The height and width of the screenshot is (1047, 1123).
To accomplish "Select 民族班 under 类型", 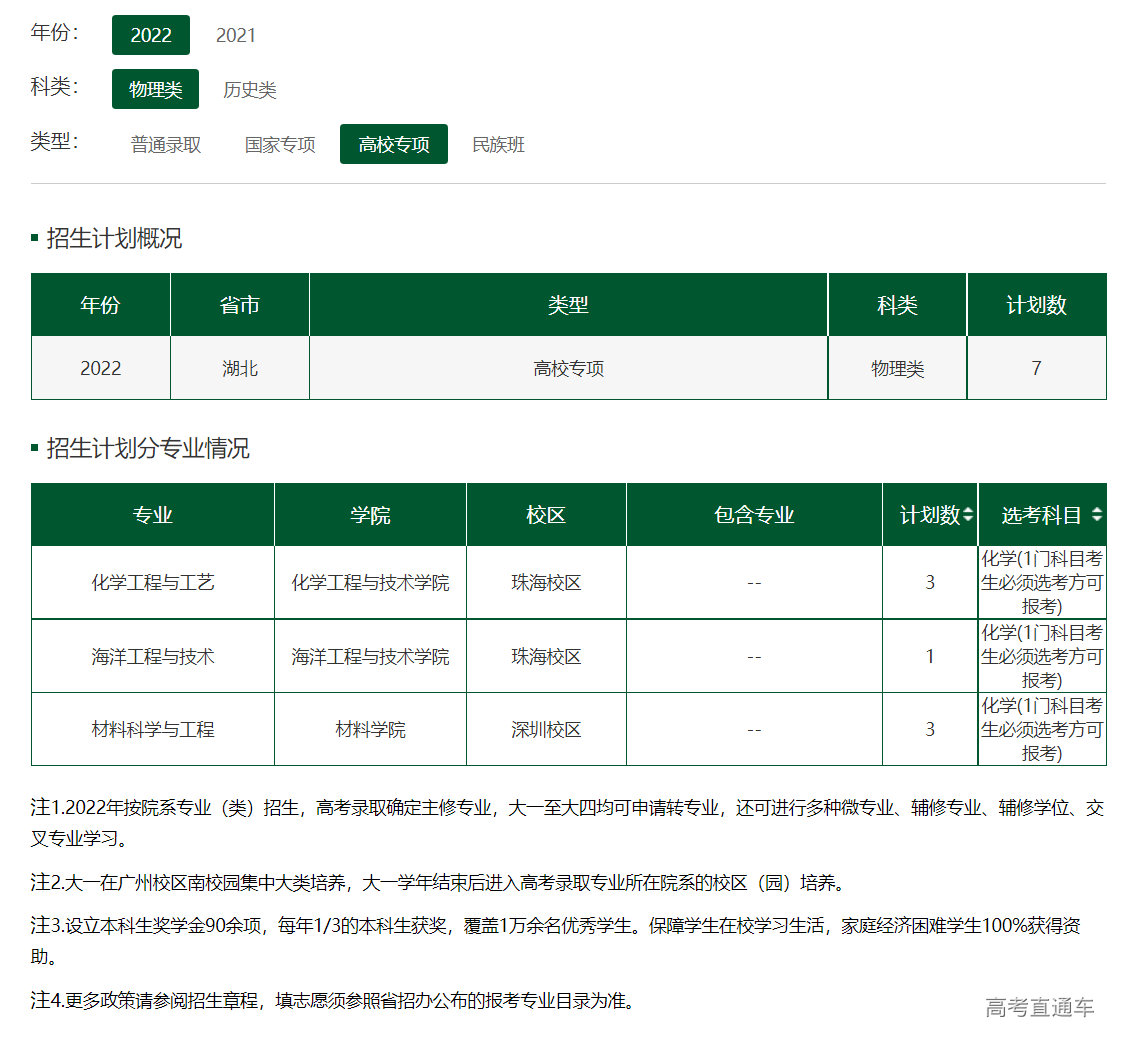I will pos(497,144).
